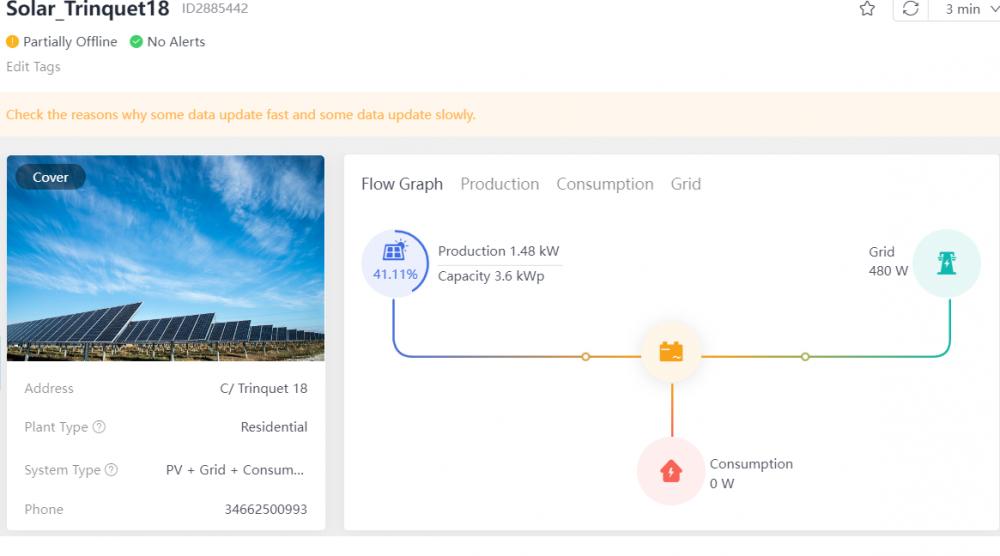Click the System Type help icon
Viewport: 1000px width, 556px height.
[x=111, y=470]
